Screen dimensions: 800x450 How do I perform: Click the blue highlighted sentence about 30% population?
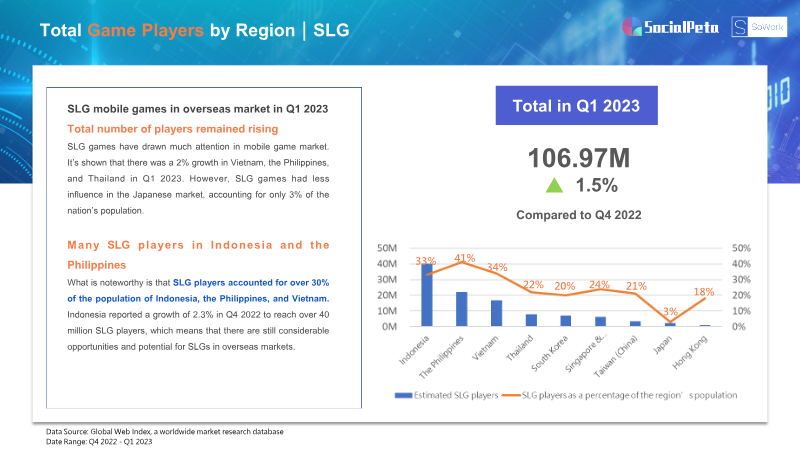tap(198, 290)
